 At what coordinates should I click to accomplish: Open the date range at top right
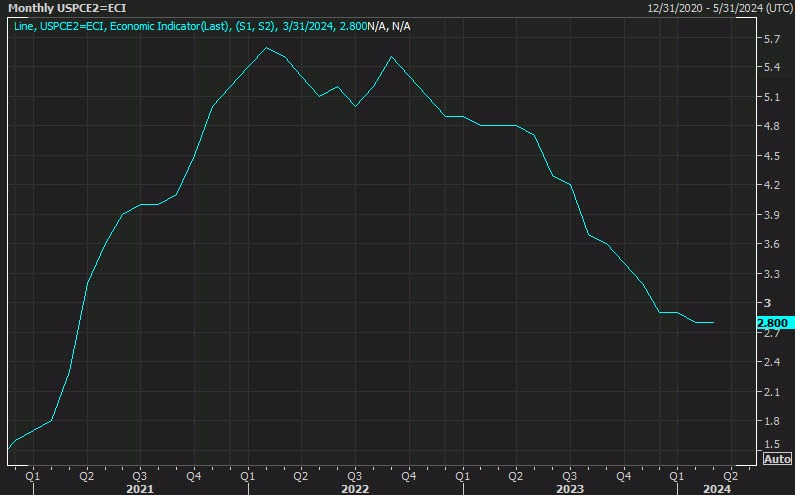[717, 7]
